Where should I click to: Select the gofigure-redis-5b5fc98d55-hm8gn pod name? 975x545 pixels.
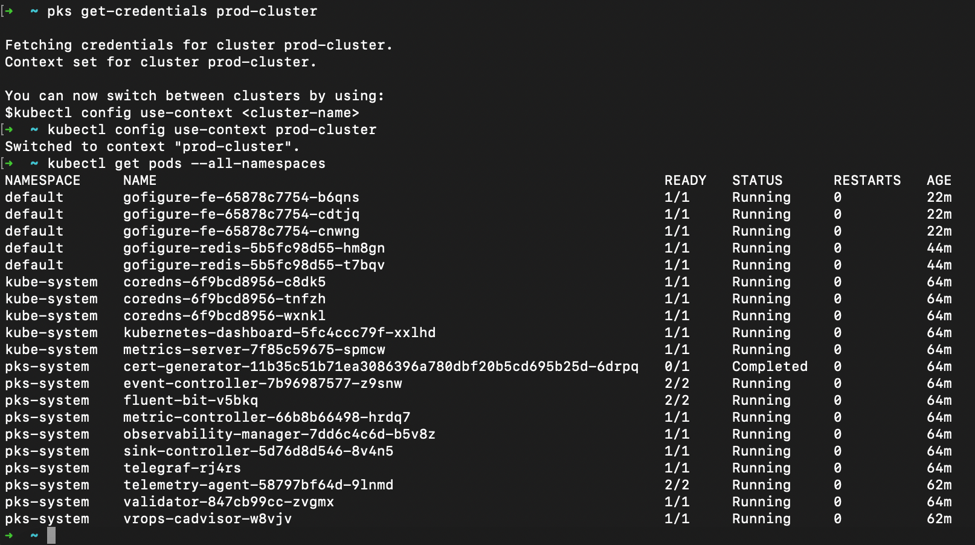click(x=254, y=248)
